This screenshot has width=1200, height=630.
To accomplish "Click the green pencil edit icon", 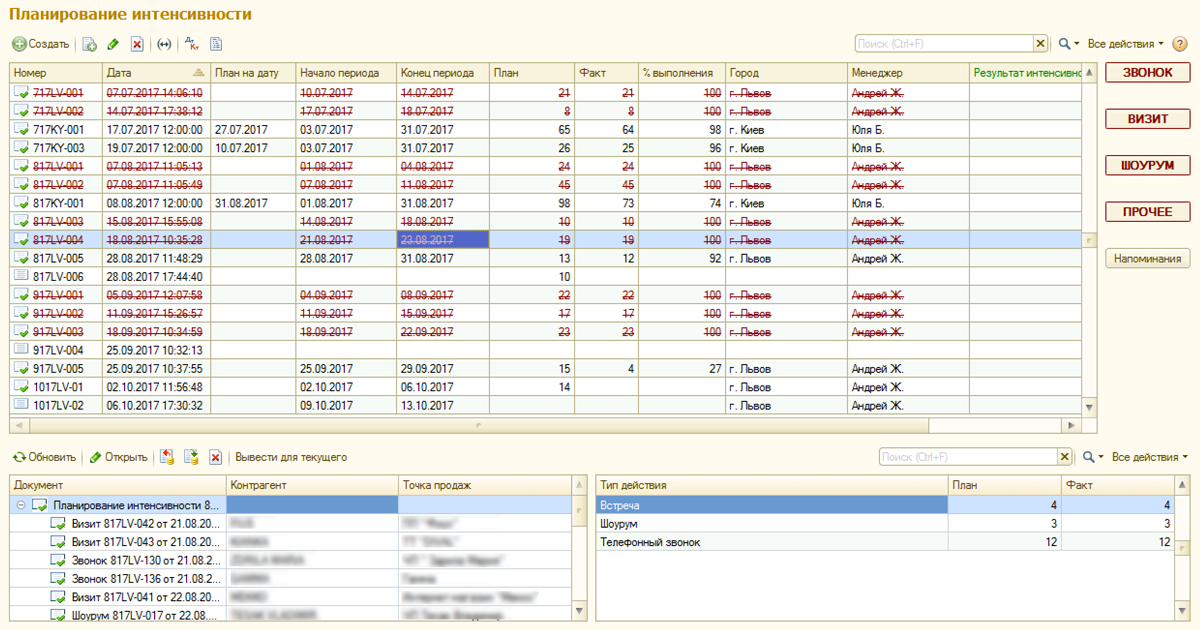I will pos(113,44).
